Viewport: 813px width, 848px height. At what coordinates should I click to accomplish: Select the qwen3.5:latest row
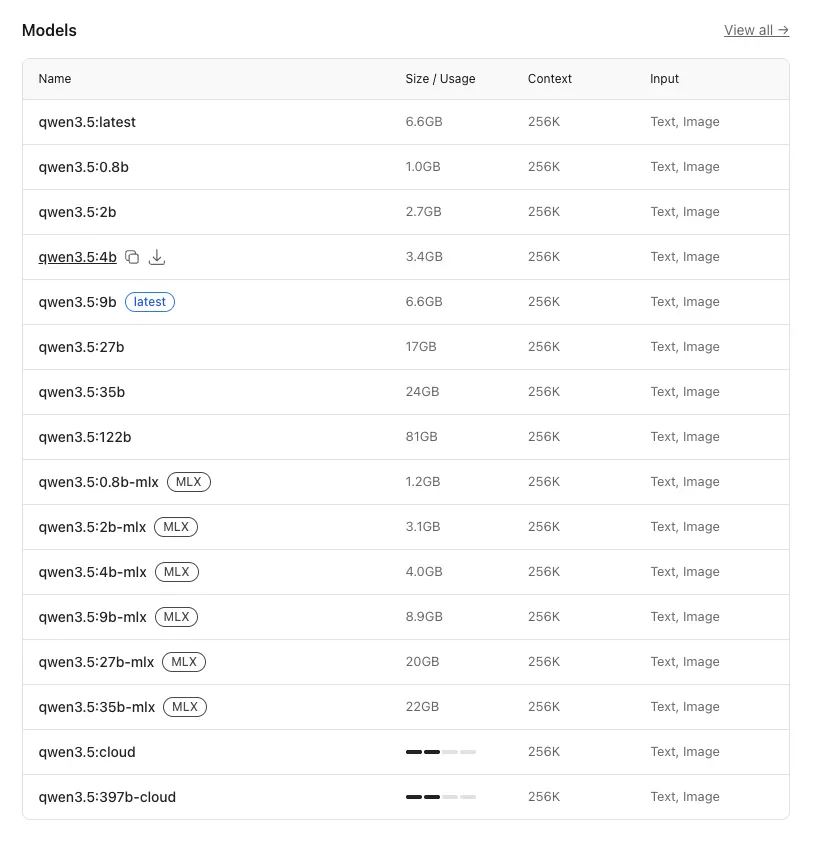point(406,122)
